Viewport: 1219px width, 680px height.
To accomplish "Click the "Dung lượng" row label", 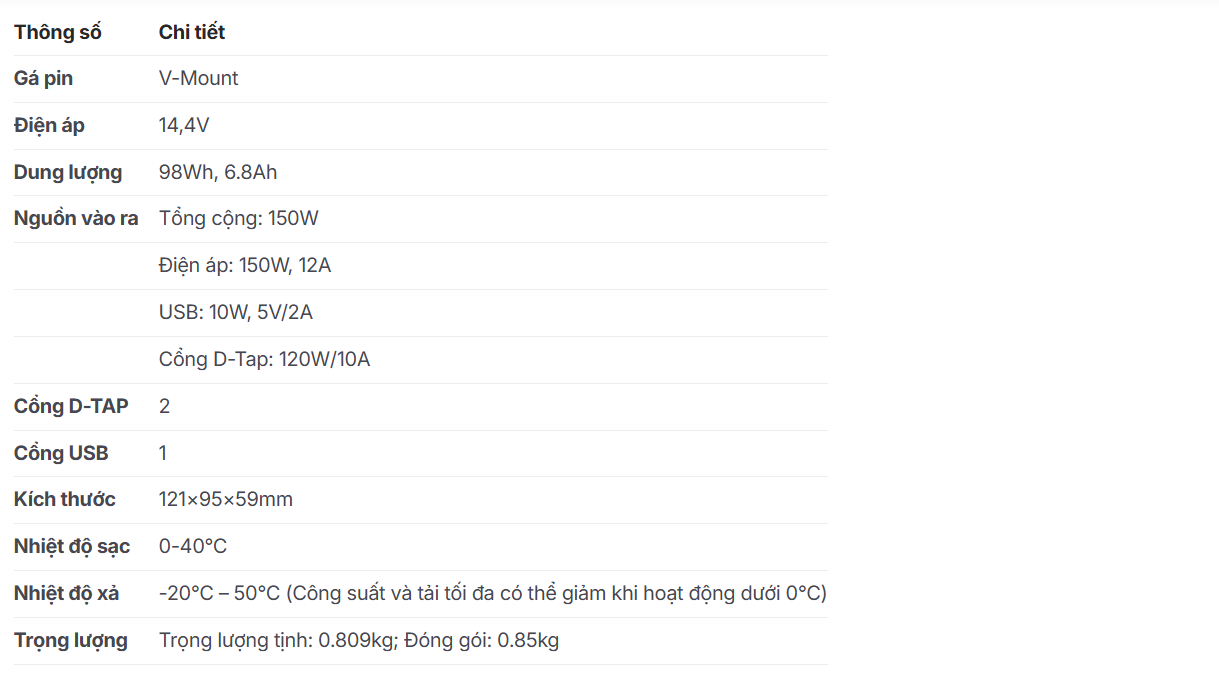I will click(68, 172).
